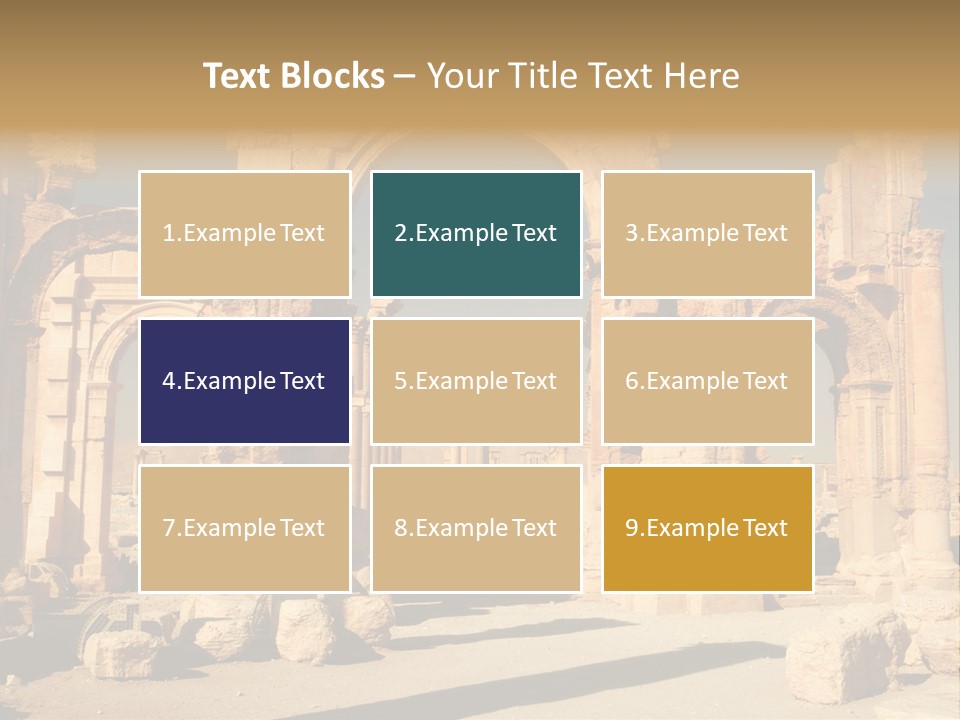Image resolution: width=960 pixels, height=720 pixels.
Task: Click the '2.' number in teal block
Action: [x=403, y=233]
